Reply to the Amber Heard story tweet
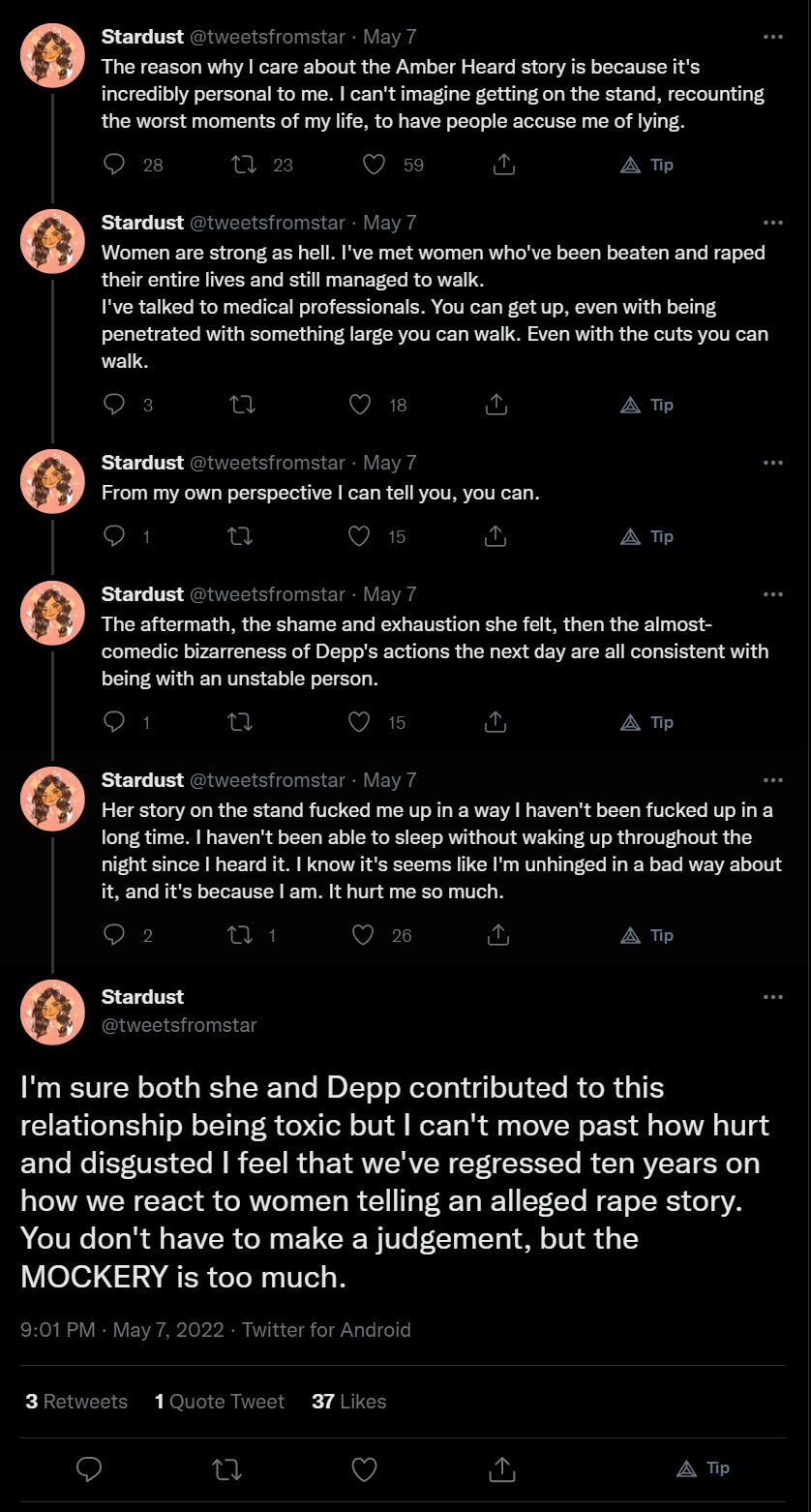 [x=114, y=165]
